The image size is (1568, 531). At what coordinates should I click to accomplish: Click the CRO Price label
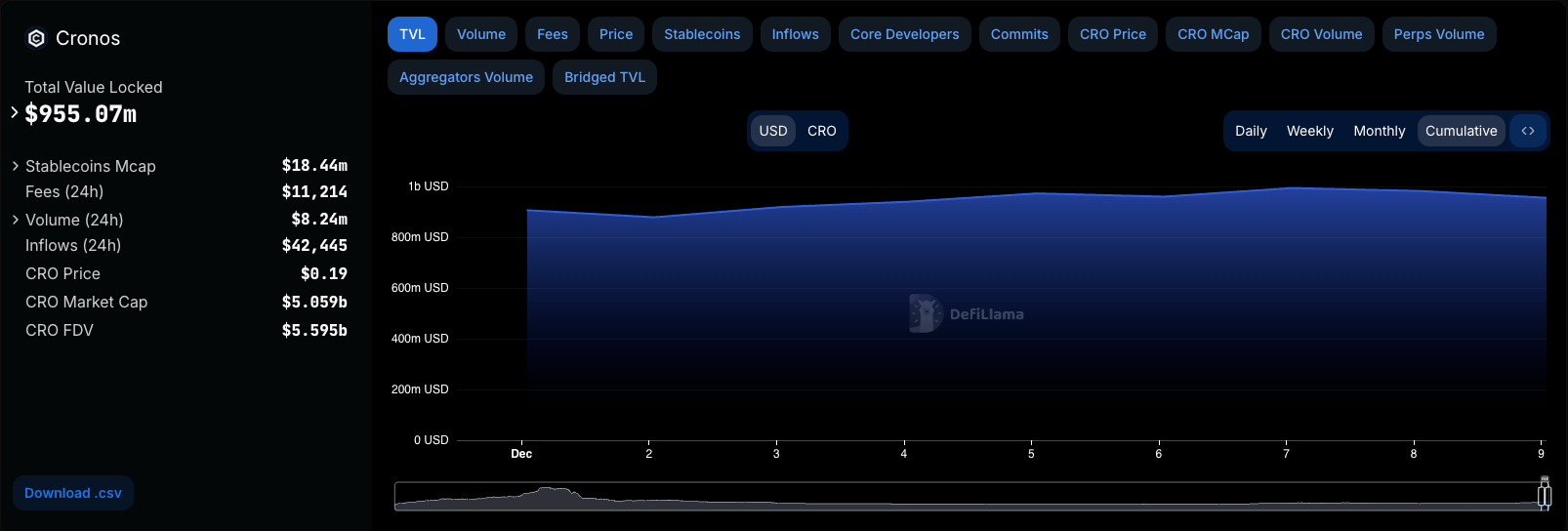click(x=62, y=273)
